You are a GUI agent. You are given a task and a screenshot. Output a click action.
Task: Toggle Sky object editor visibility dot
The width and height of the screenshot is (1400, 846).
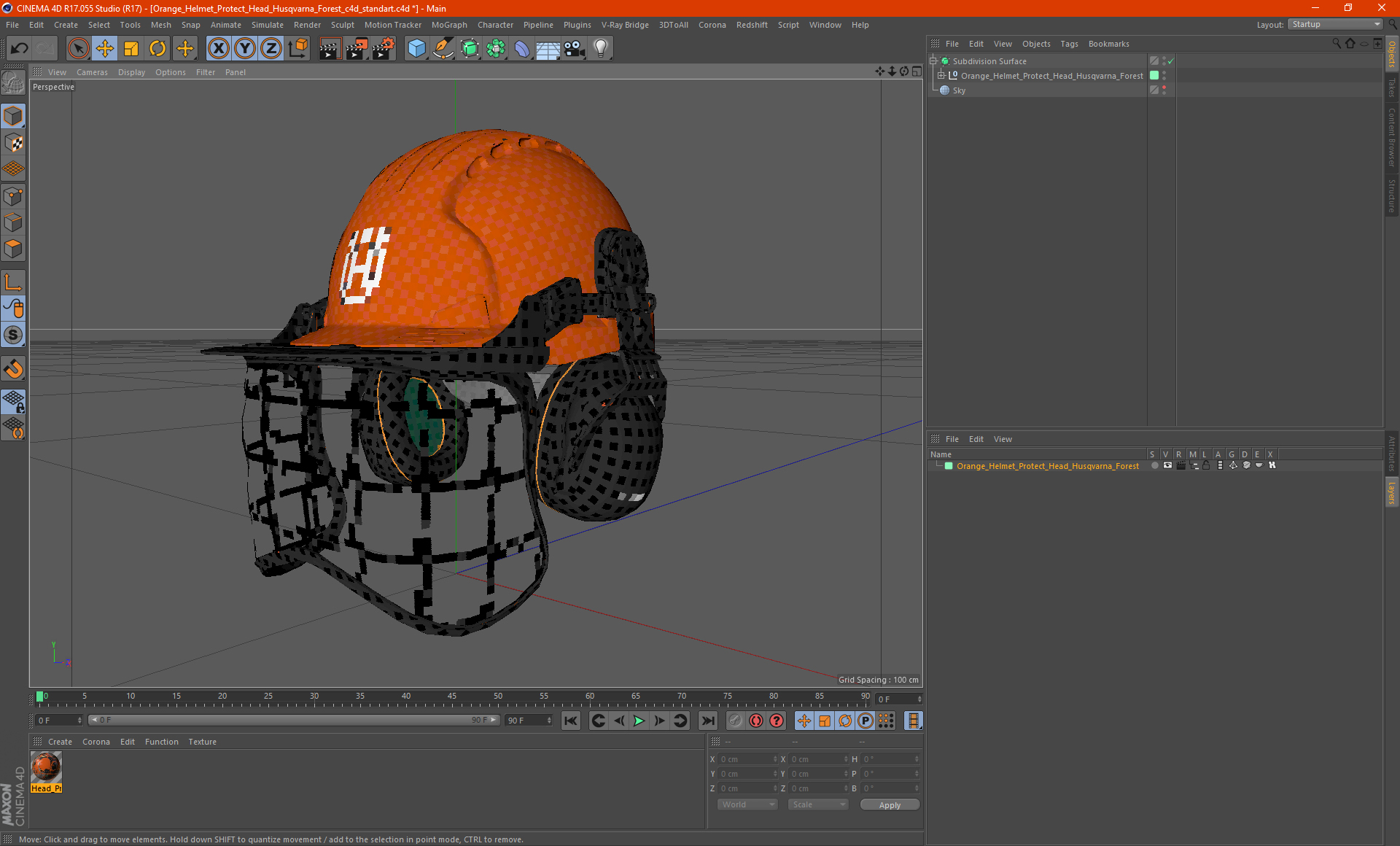coord(1164,88)
